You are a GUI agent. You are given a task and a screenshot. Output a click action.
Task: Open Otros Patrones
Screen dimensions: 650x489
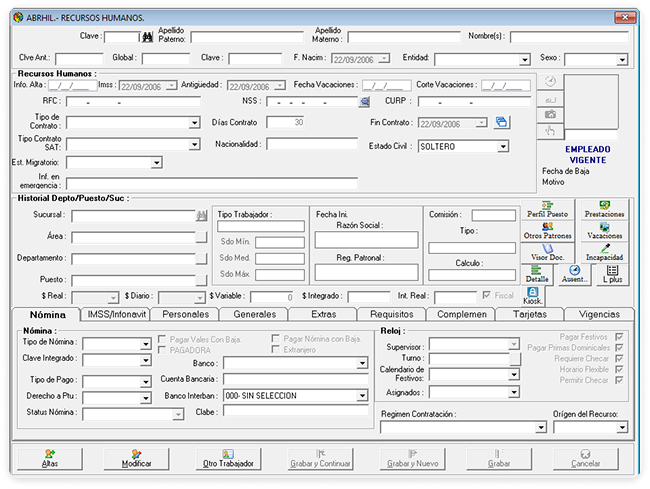point(547,231)
